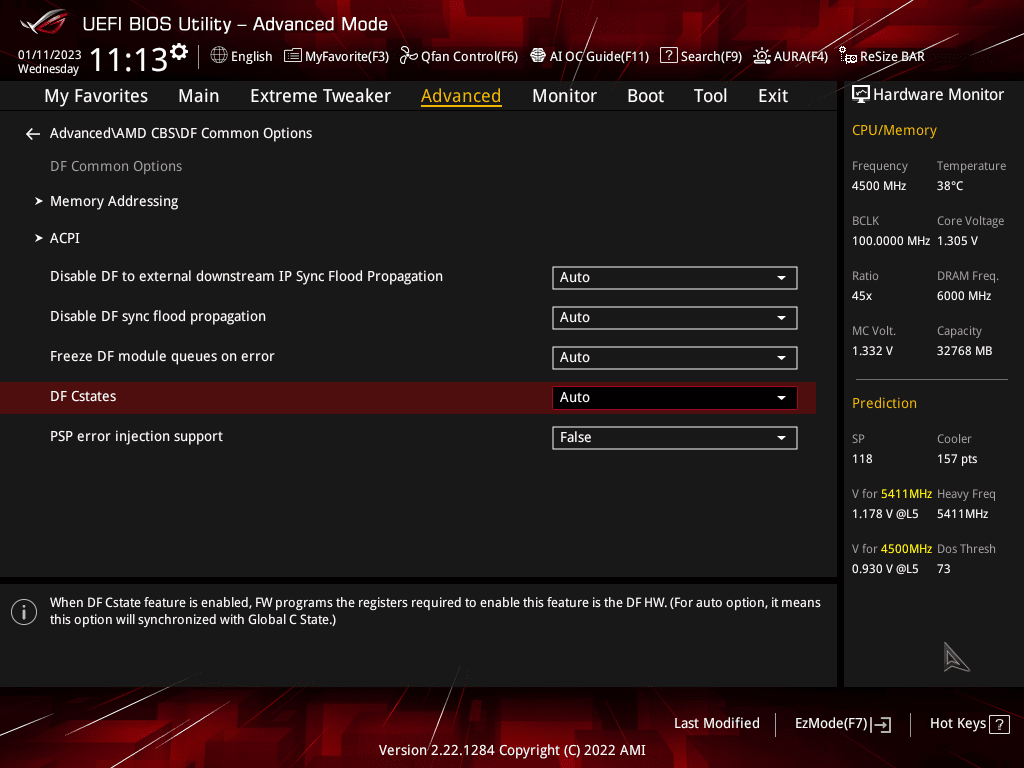1024x768 pixels.
Task: Open the clock settings gear icon
Action: pyautogui.click(x=179, y=52)
